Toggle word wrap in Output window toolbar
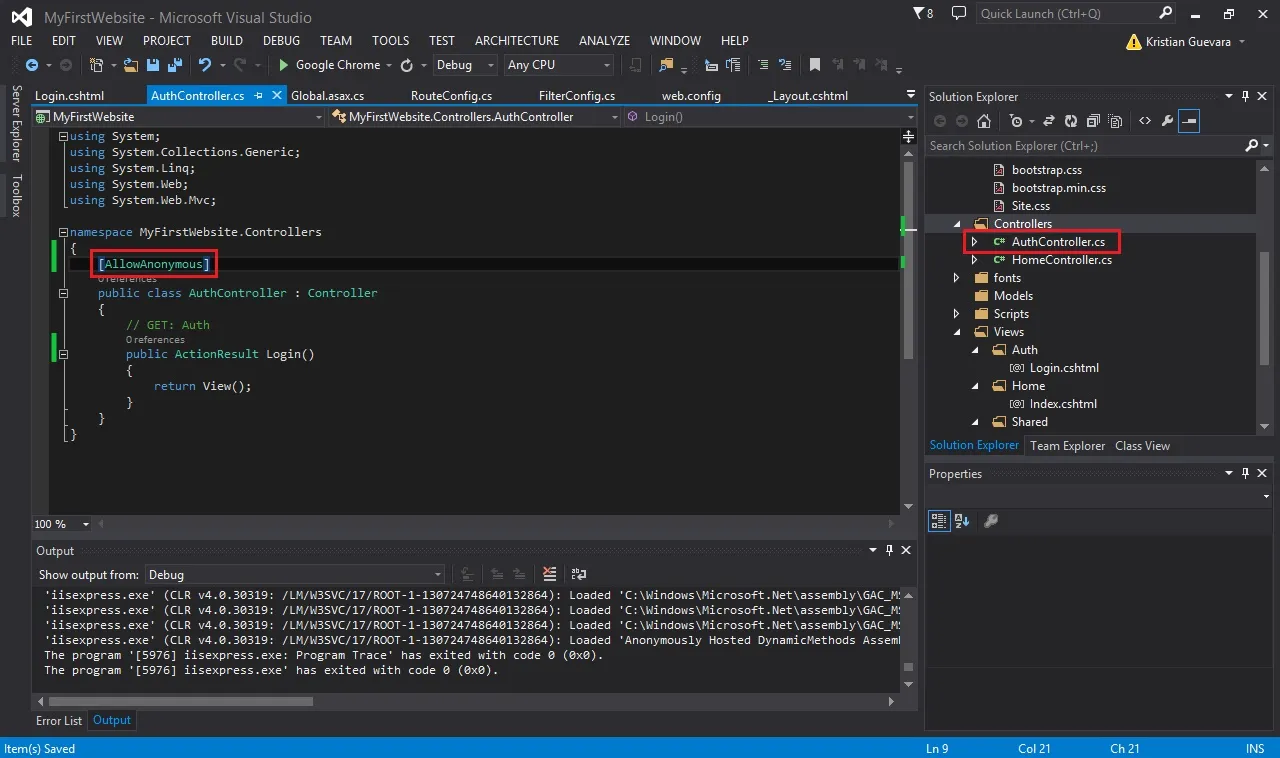 pos(579,574)
